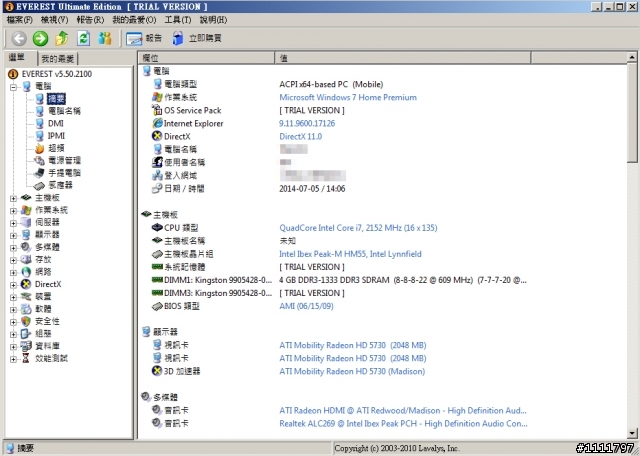Select the 裝置 devices tree node

coord(43,296)
